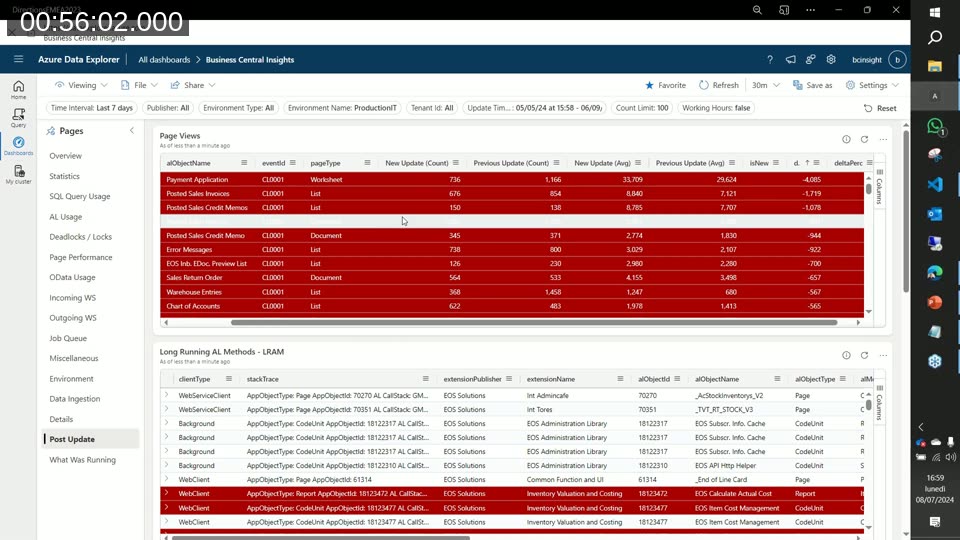Refresh the Page Views tile

864,139
